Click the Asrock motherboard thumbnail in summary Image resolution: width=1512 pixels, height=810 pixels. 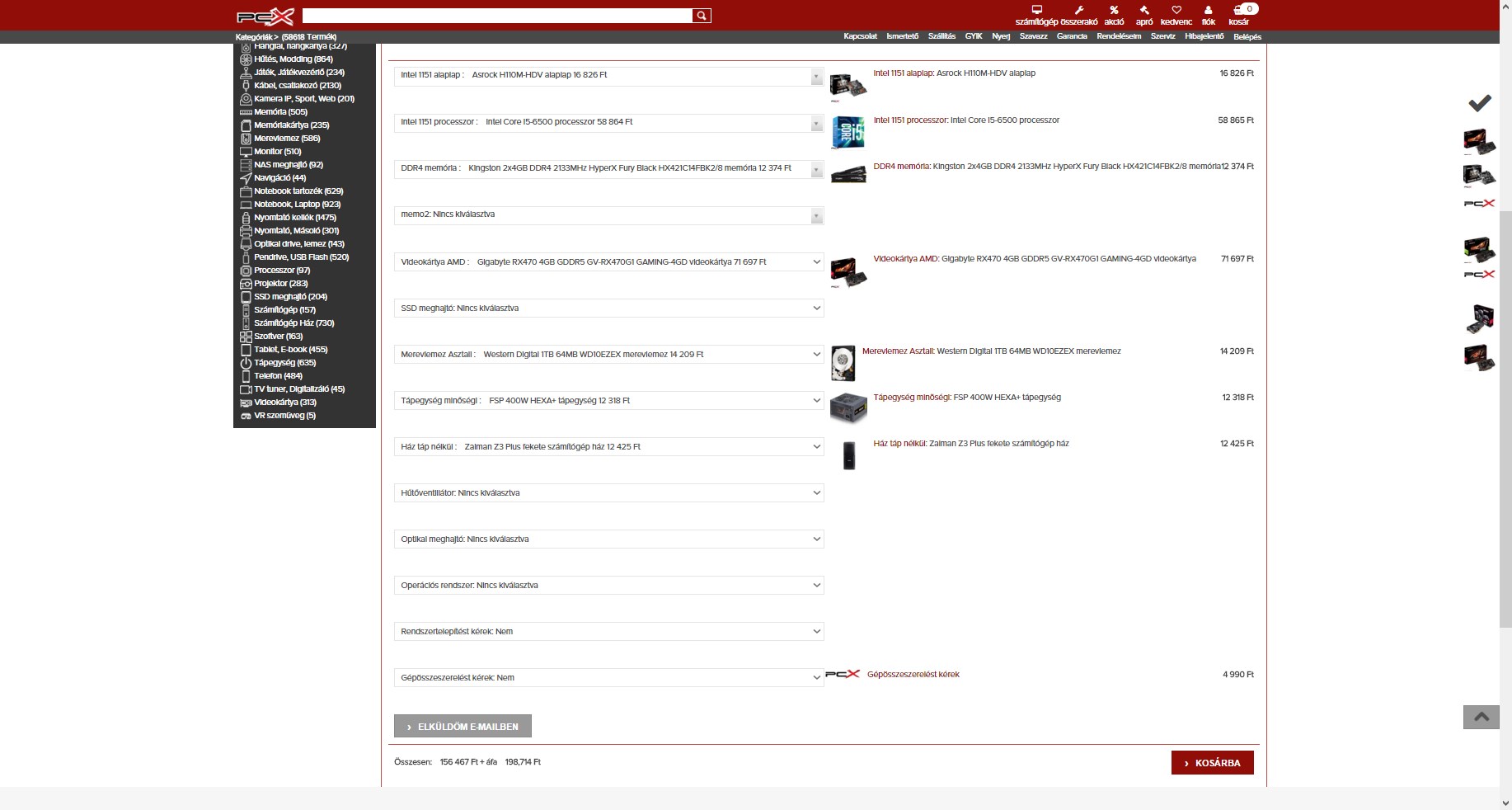pyautogui.click(x=848, y=86)
